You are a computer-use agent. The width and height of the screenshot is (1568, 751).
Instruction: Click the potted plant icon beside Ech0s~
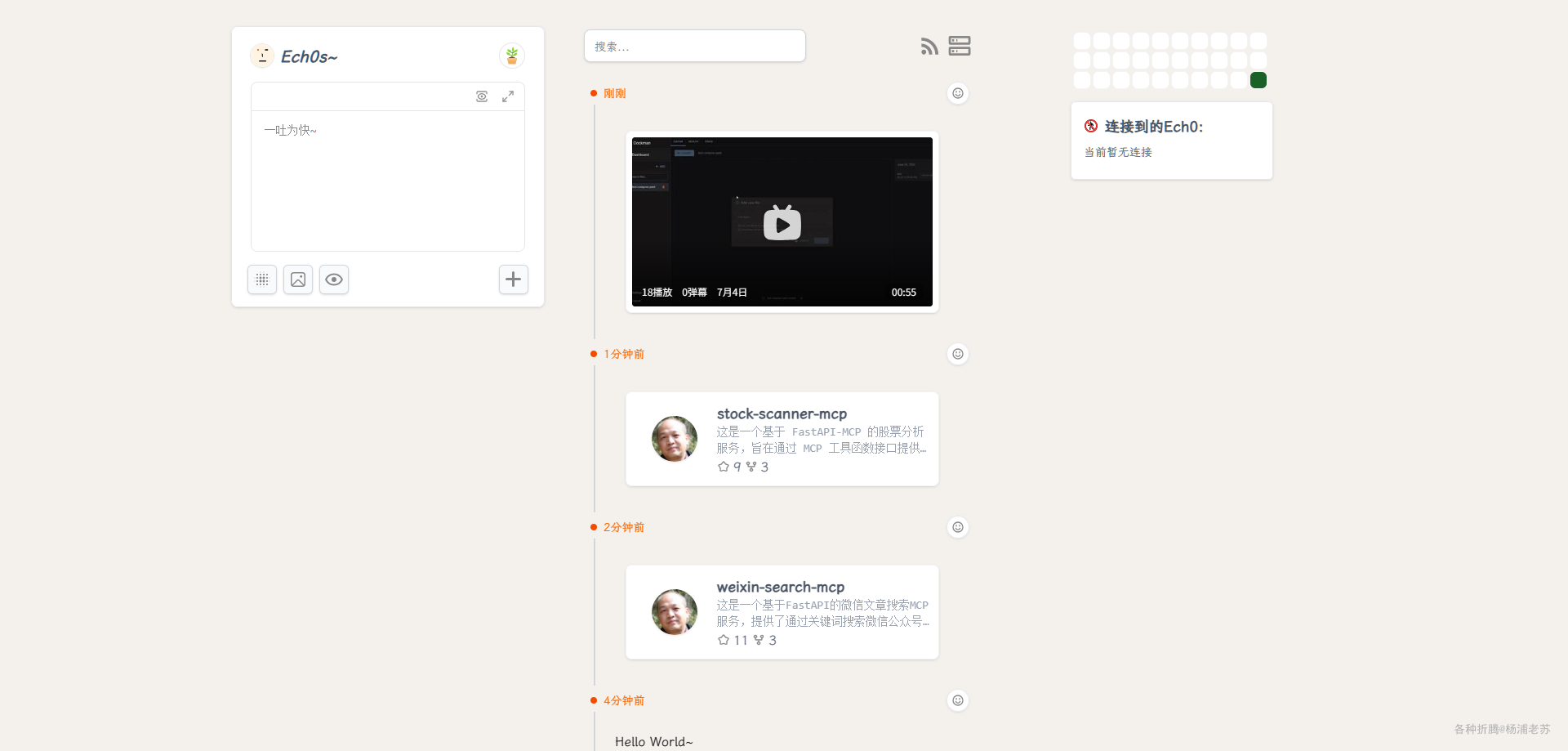click(512, 56)
